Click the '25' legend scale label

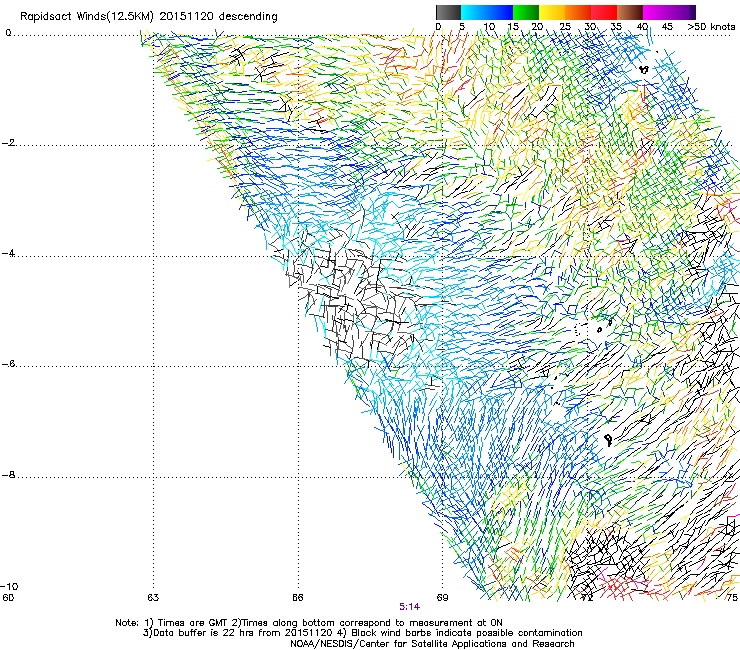pyautogui.click(x=565, y=26)
